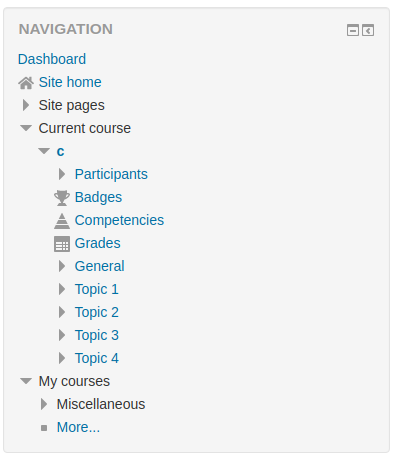Expand the Miscellaneous category arrow
Viewport: 396px width, 460px height.
pos(44,404)
